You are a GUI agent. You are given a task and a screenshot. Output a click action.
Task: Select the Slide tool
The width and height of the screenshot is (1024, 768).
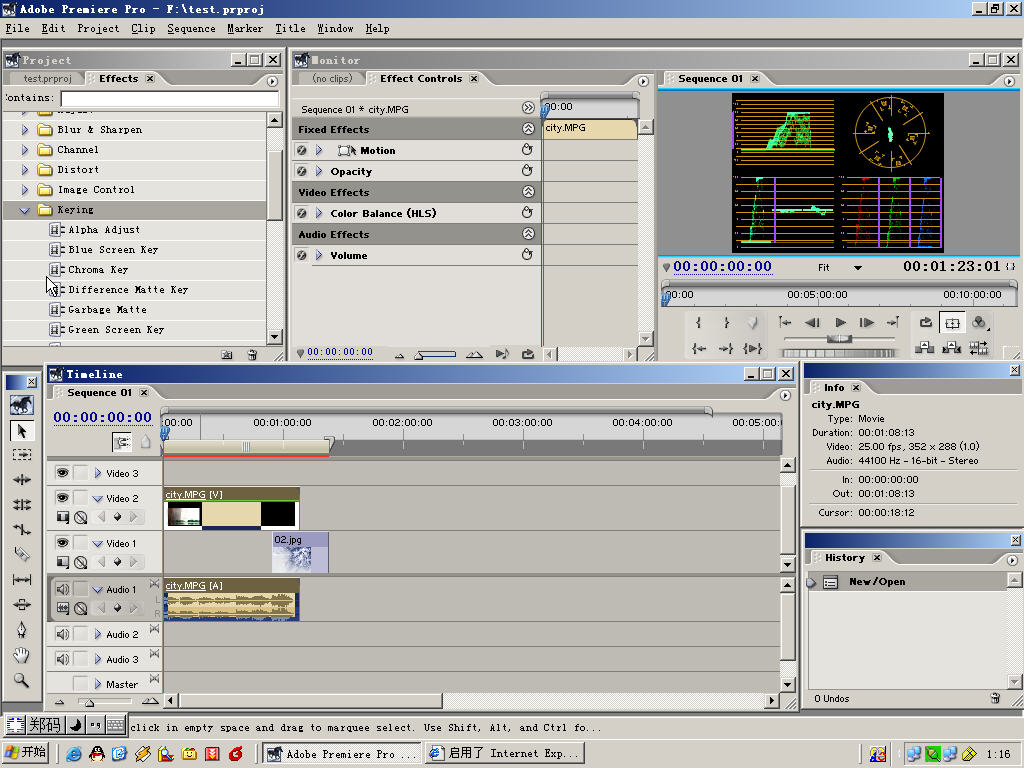pyautogui.click(x=22, y=604)
